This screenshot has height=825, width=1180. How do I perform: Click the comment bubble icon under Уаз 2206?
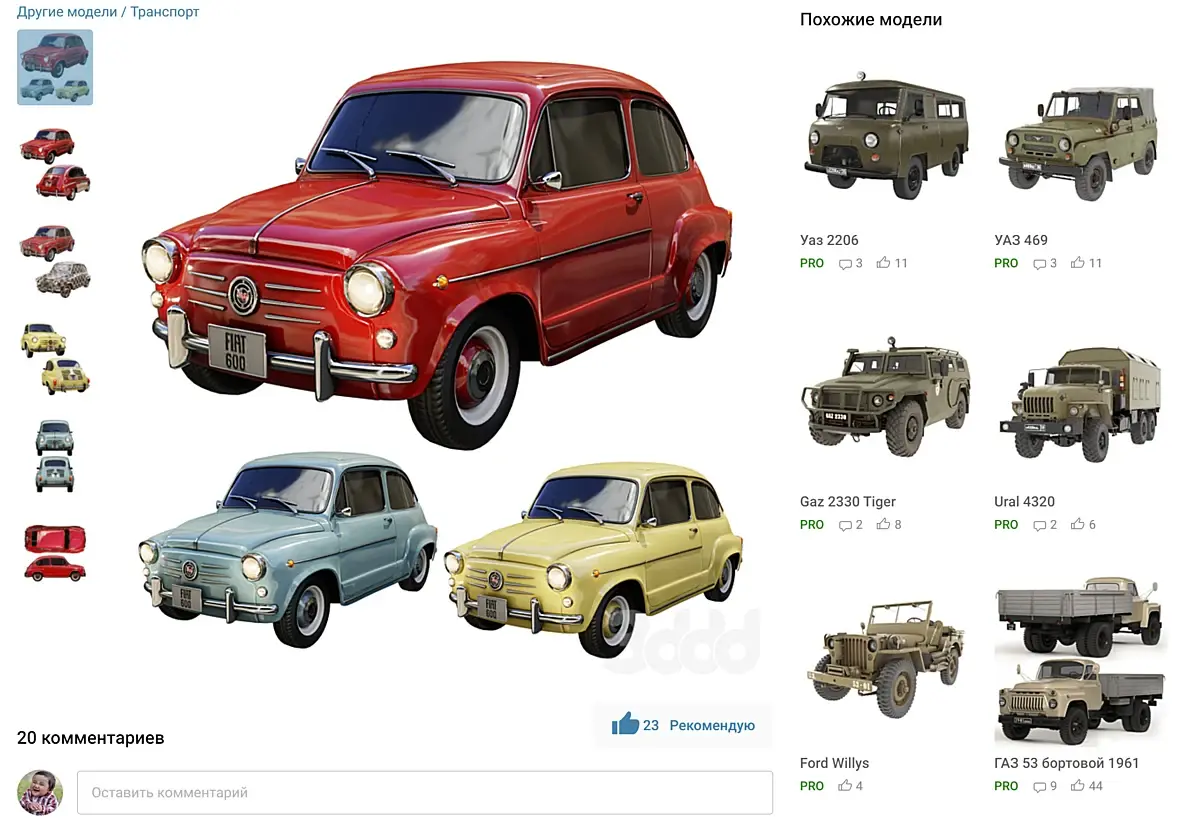tap(845, 263)
